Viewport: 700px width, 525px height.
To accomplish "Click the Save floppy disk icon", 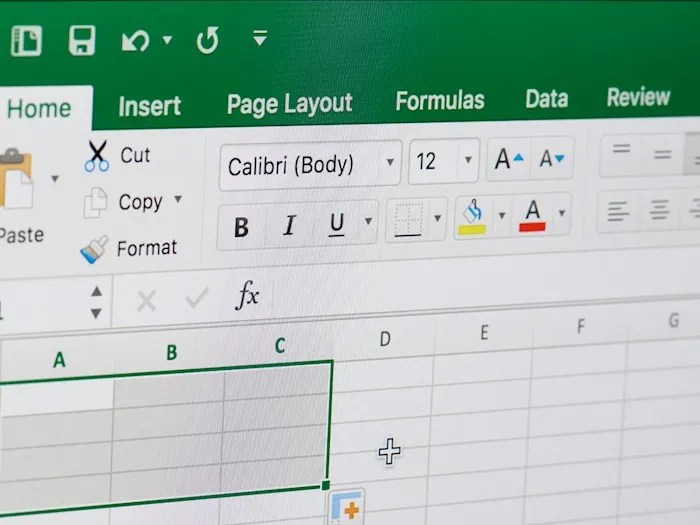I will point(82,41).
